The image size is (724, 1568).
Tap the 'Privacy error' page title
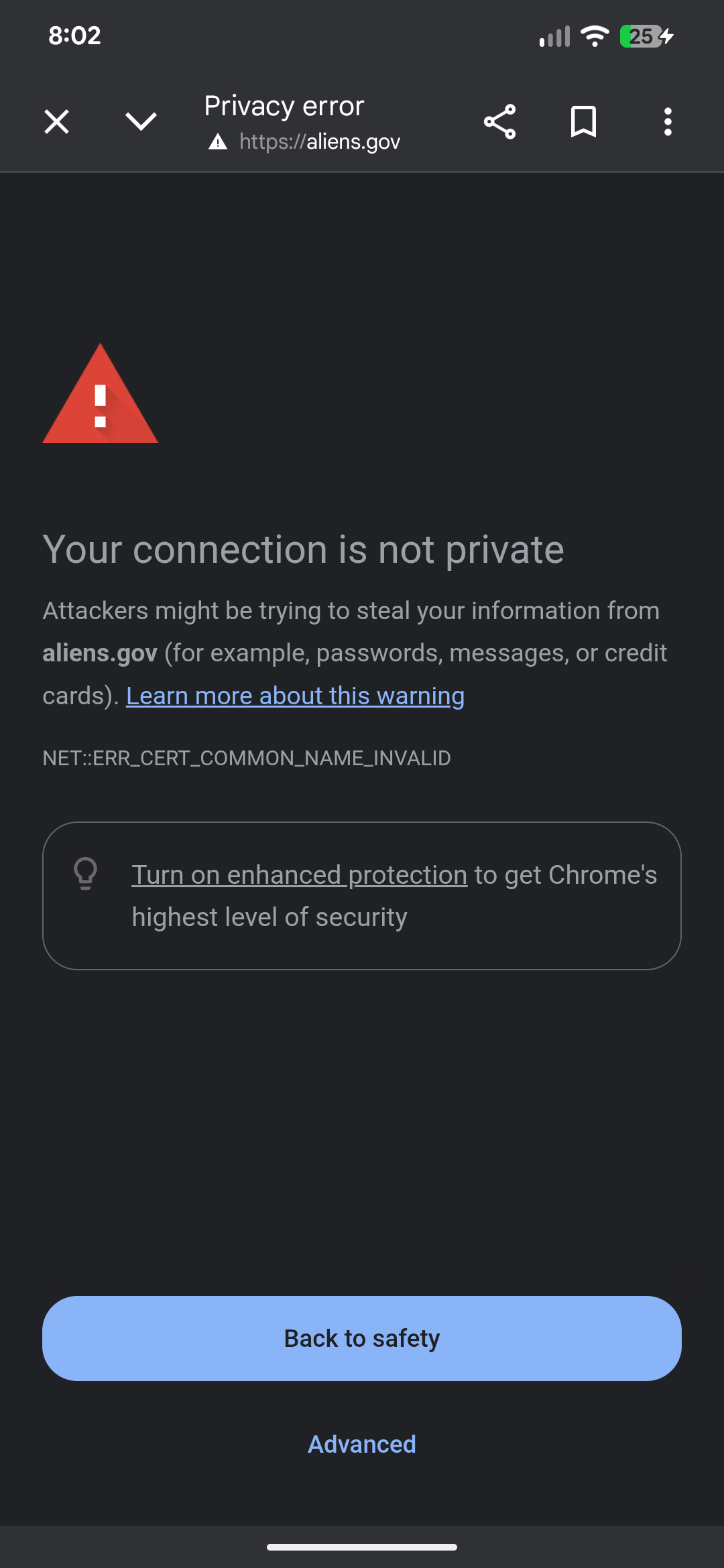(x=284, y=106)
